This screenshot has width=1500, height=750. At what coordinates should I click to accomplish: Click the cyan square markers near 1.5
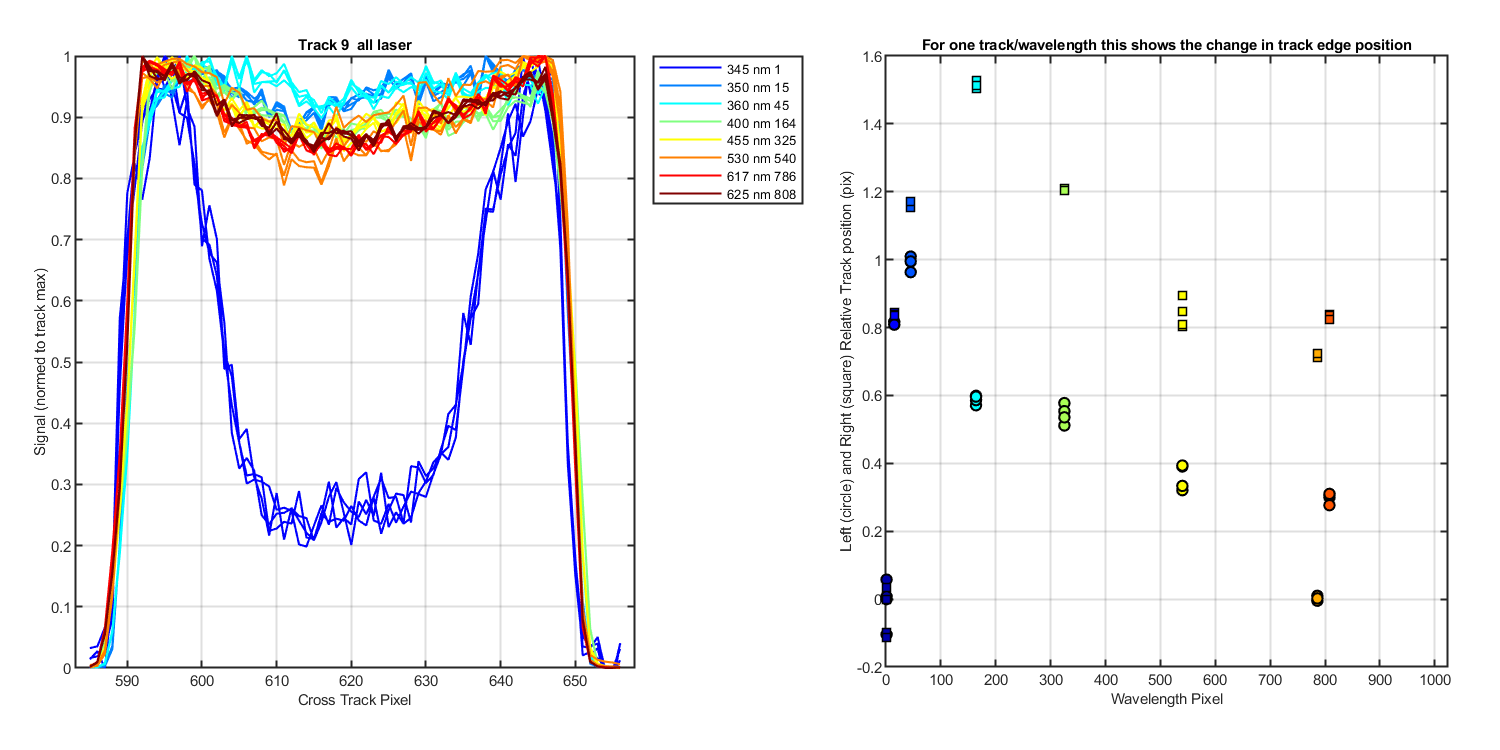point(976,84)
